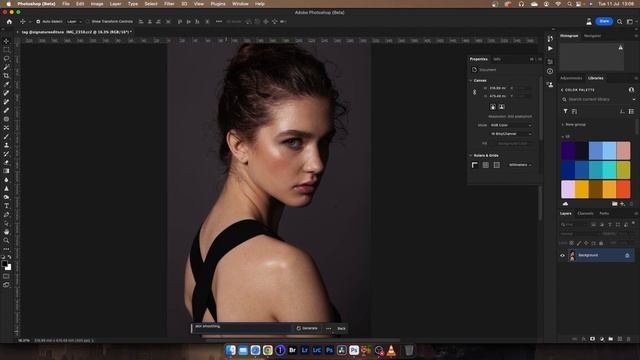Add element plus icon in Libraries panel

(x=622, y=204)
